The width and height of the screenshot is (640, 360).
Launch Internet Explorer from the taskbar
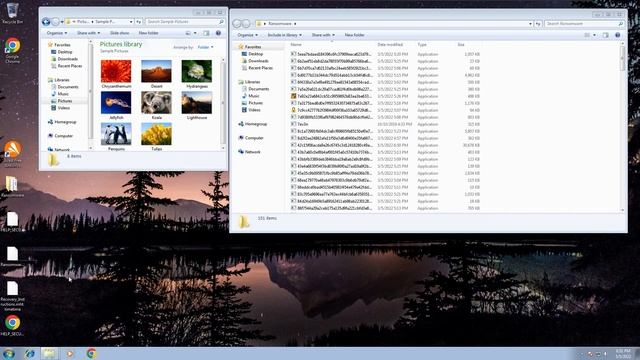pos(29,353)
